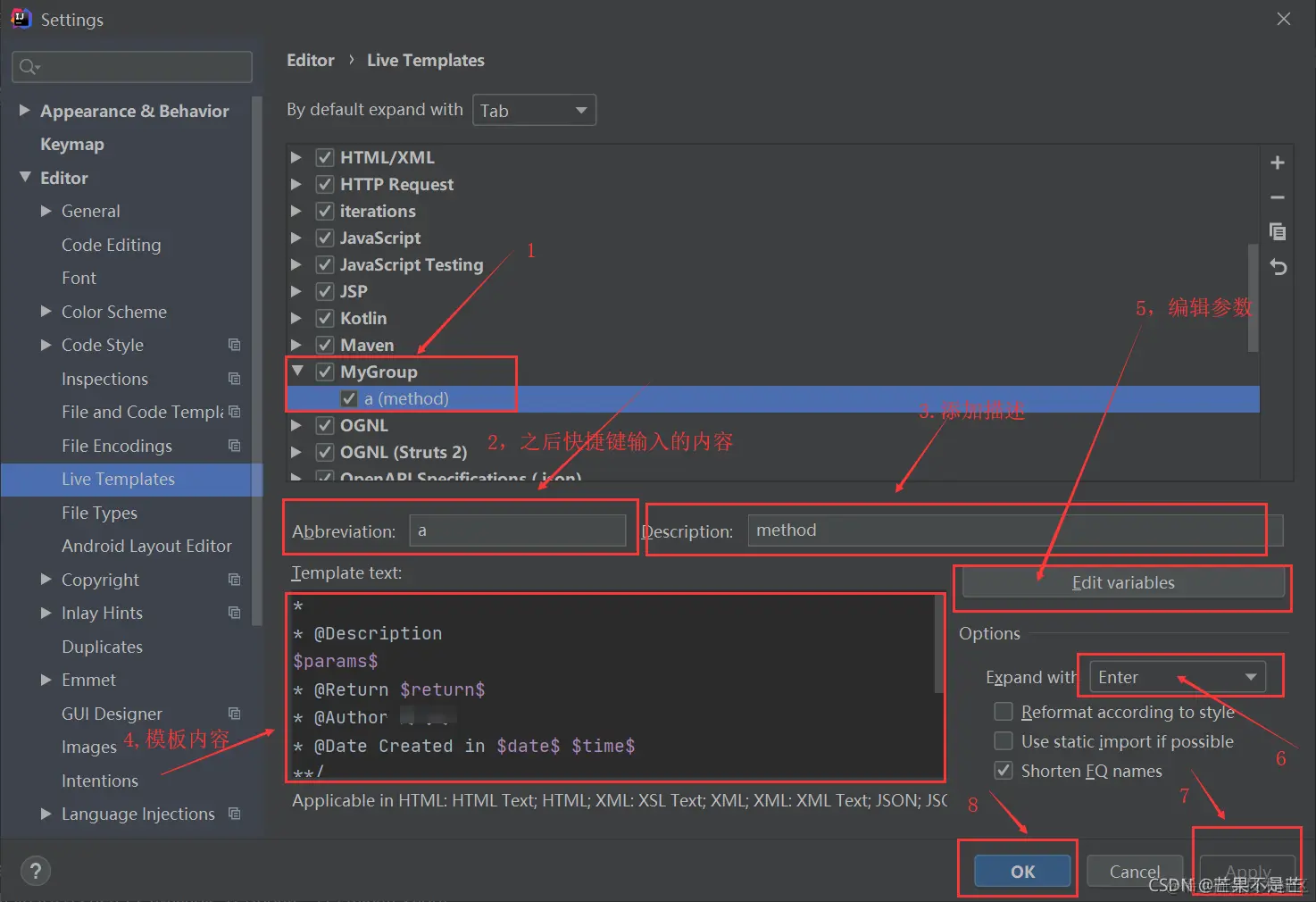This screenshot has width=1316, height=902.
Task: Click the IntelliJ logo in title bar
Action: [20, 19]
